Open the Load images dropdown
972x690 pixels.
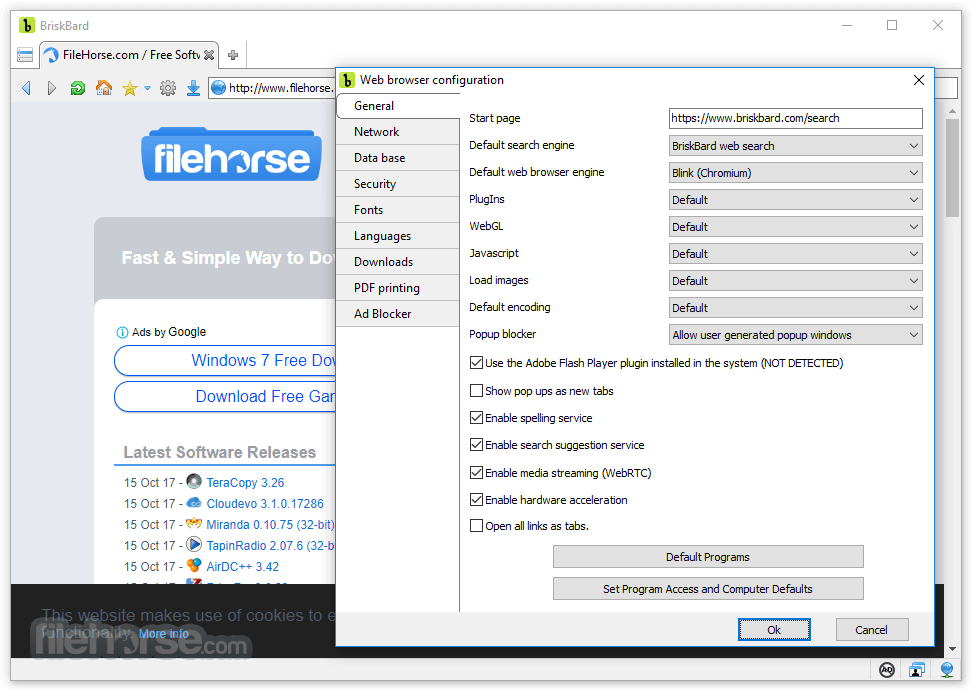point(795,281)
